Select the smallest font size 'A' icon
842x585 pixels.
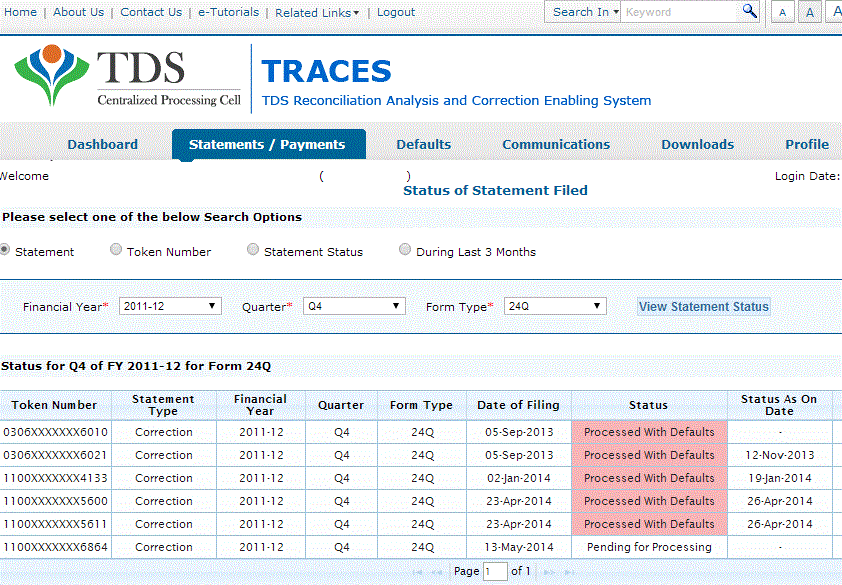tap(782, 11)
